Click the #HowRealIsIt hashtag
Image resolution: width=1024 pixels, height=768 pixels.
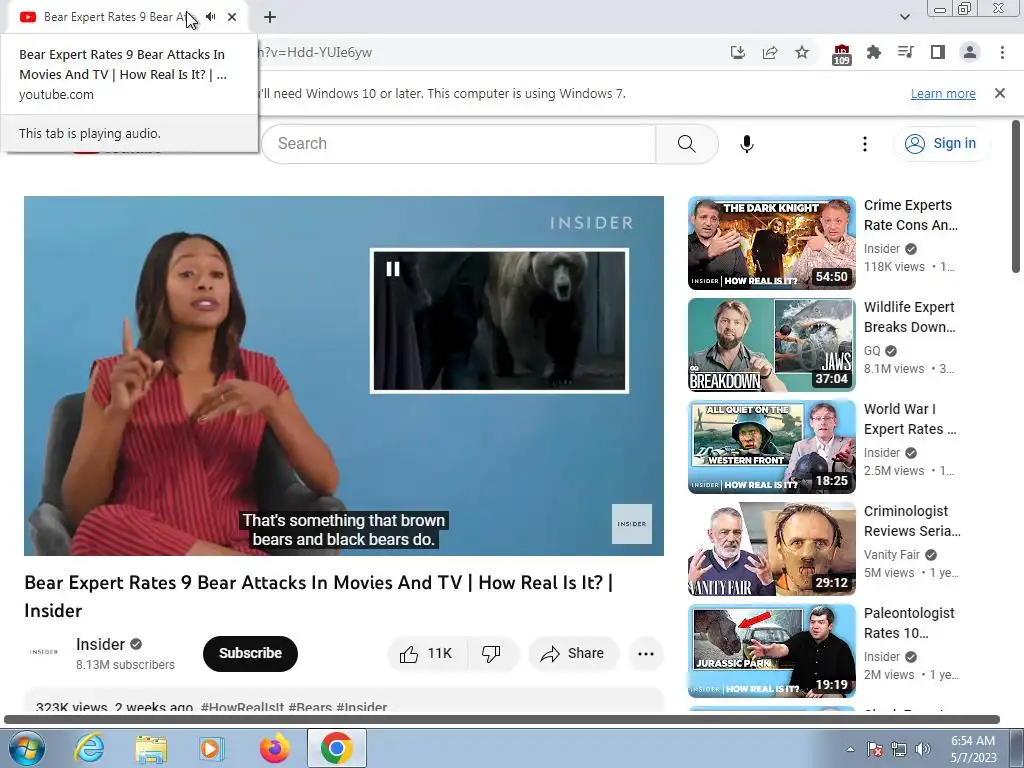[x=242, y=707]
